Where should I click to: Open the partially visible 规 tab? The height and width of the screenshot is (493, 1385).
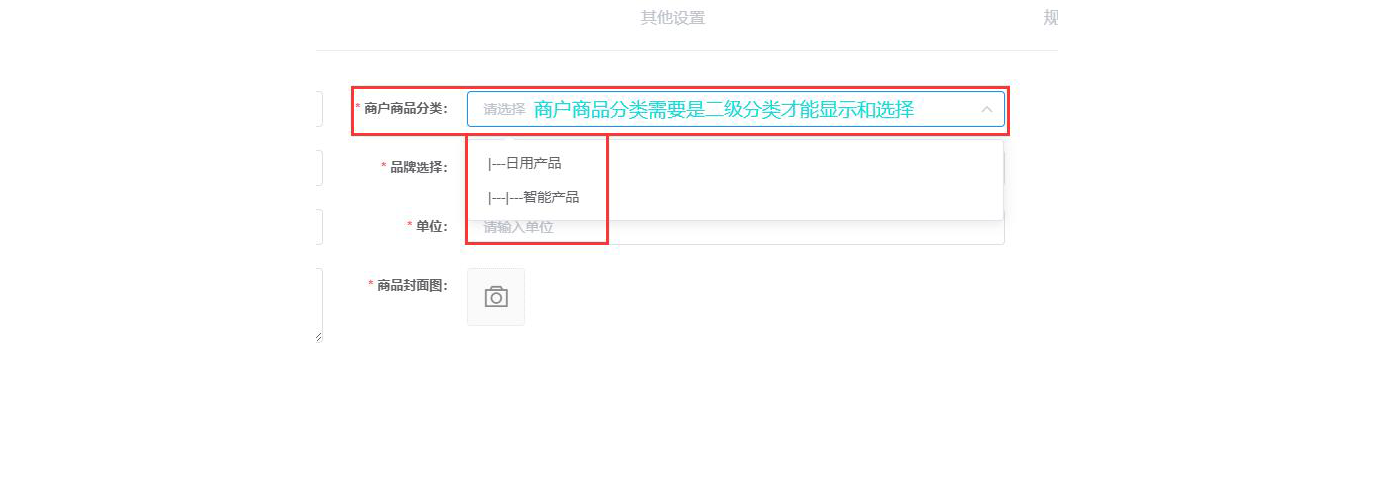1050,18
